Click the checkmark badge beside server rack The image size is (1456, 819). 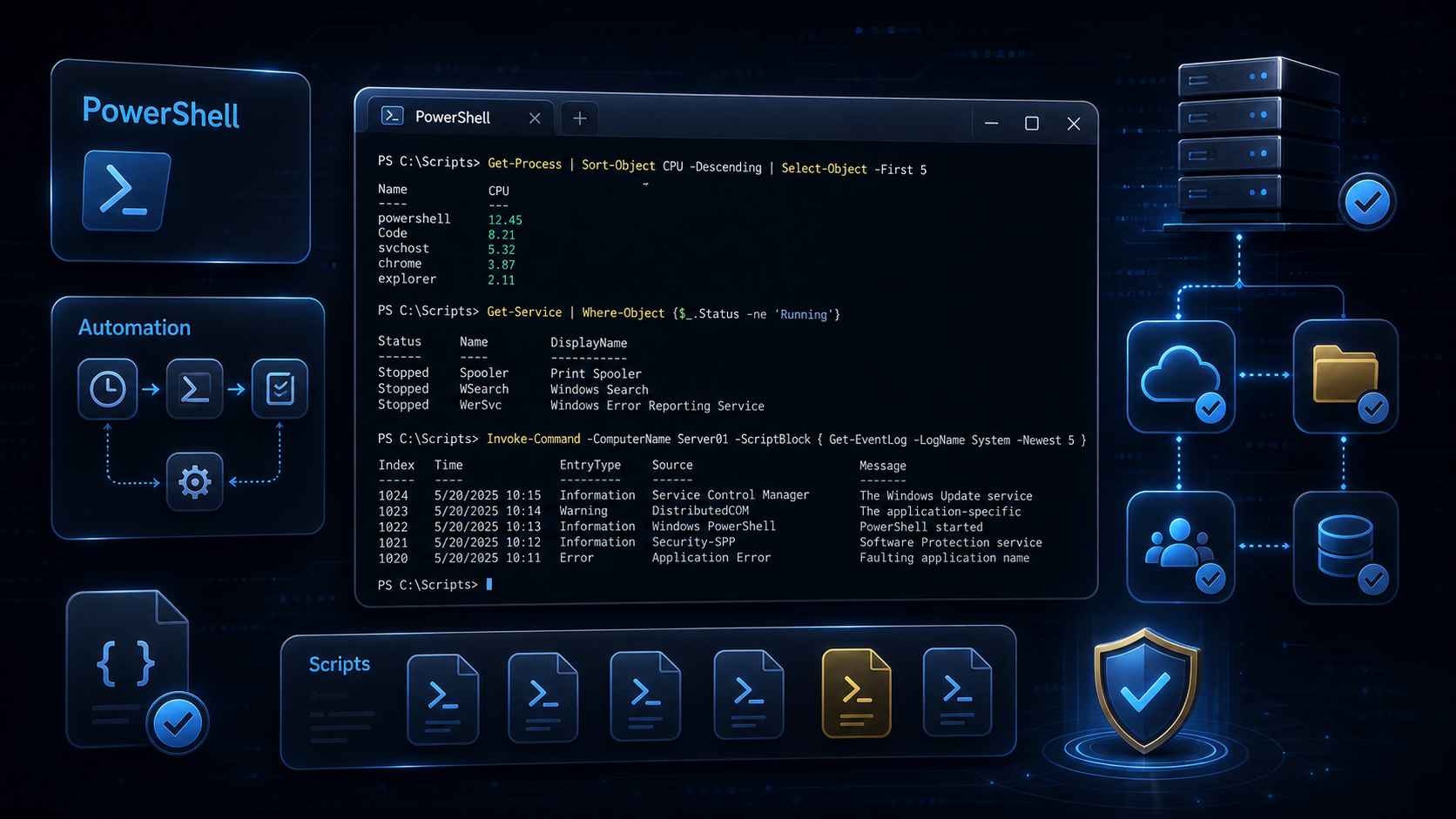click(1367, 202)
